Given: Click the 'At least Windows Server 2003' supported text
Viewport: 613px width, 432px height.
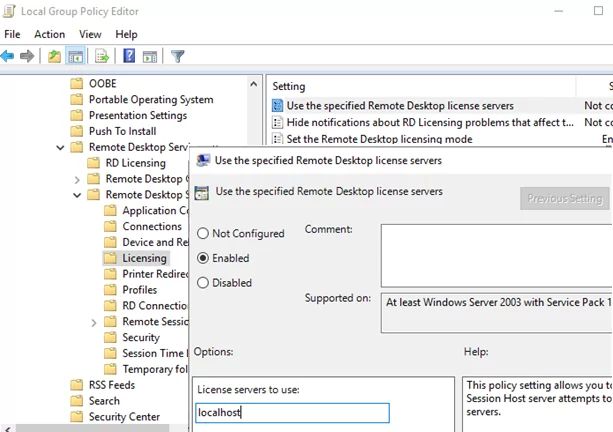Looking at the screenshot, I should (498, 302).
